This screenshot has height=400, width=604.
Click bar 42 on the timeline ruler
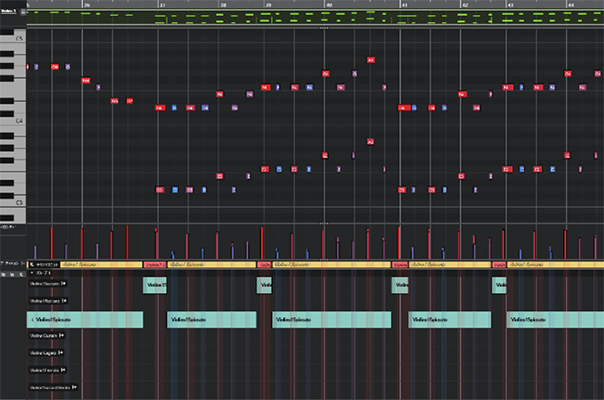[x=462, y=5]
